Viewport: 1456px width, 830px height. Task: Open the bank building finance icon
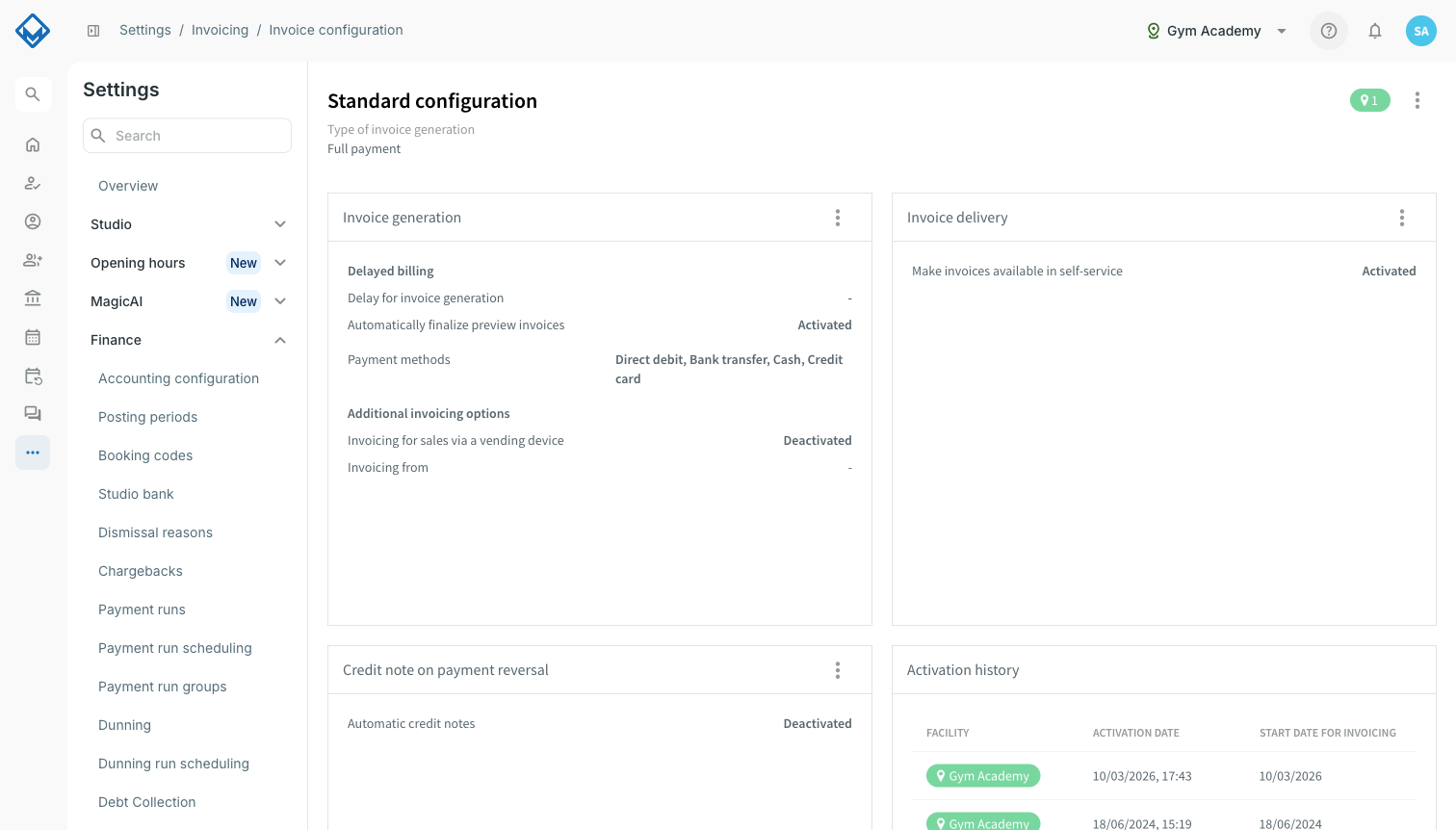33,298
